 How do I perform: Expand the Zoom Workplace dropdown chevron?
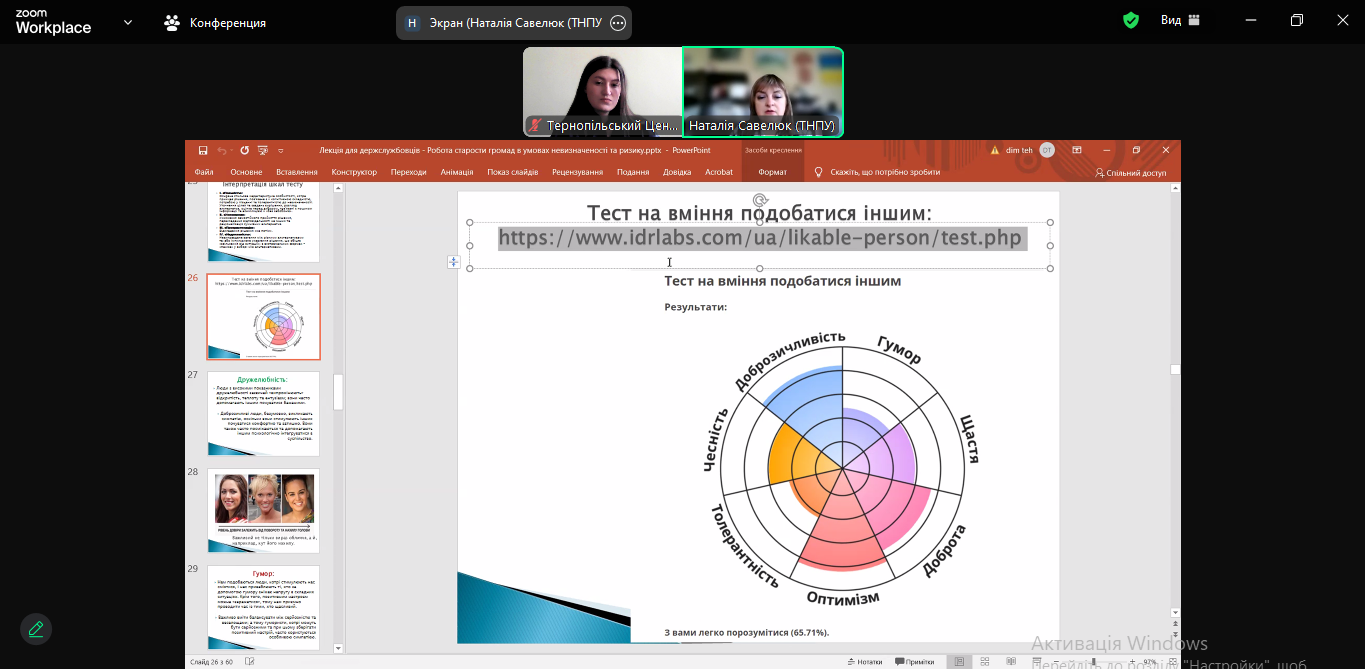tap(127, 22)
